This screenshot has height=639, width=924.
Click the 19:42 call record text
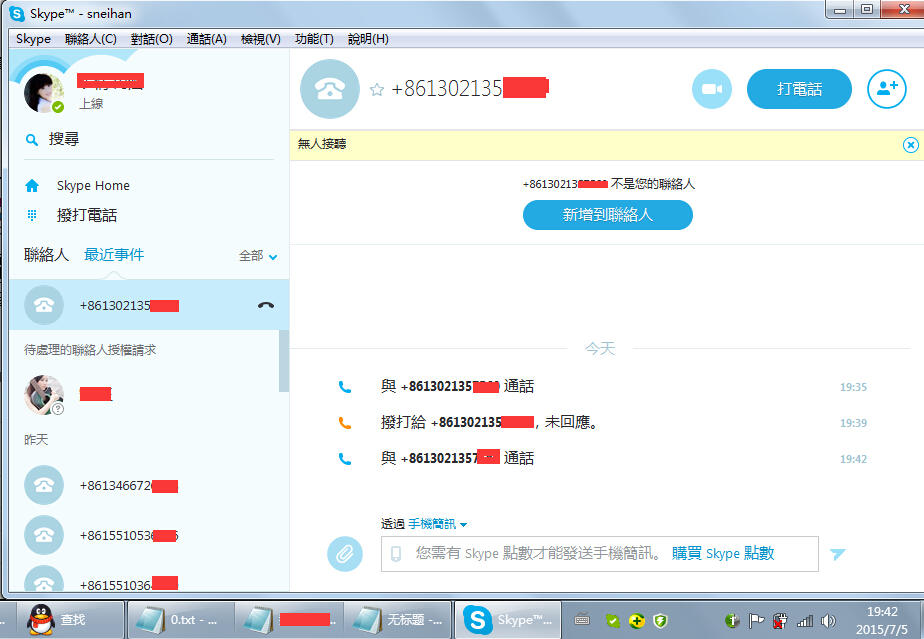pyautogui.click(x=457, y=459)
